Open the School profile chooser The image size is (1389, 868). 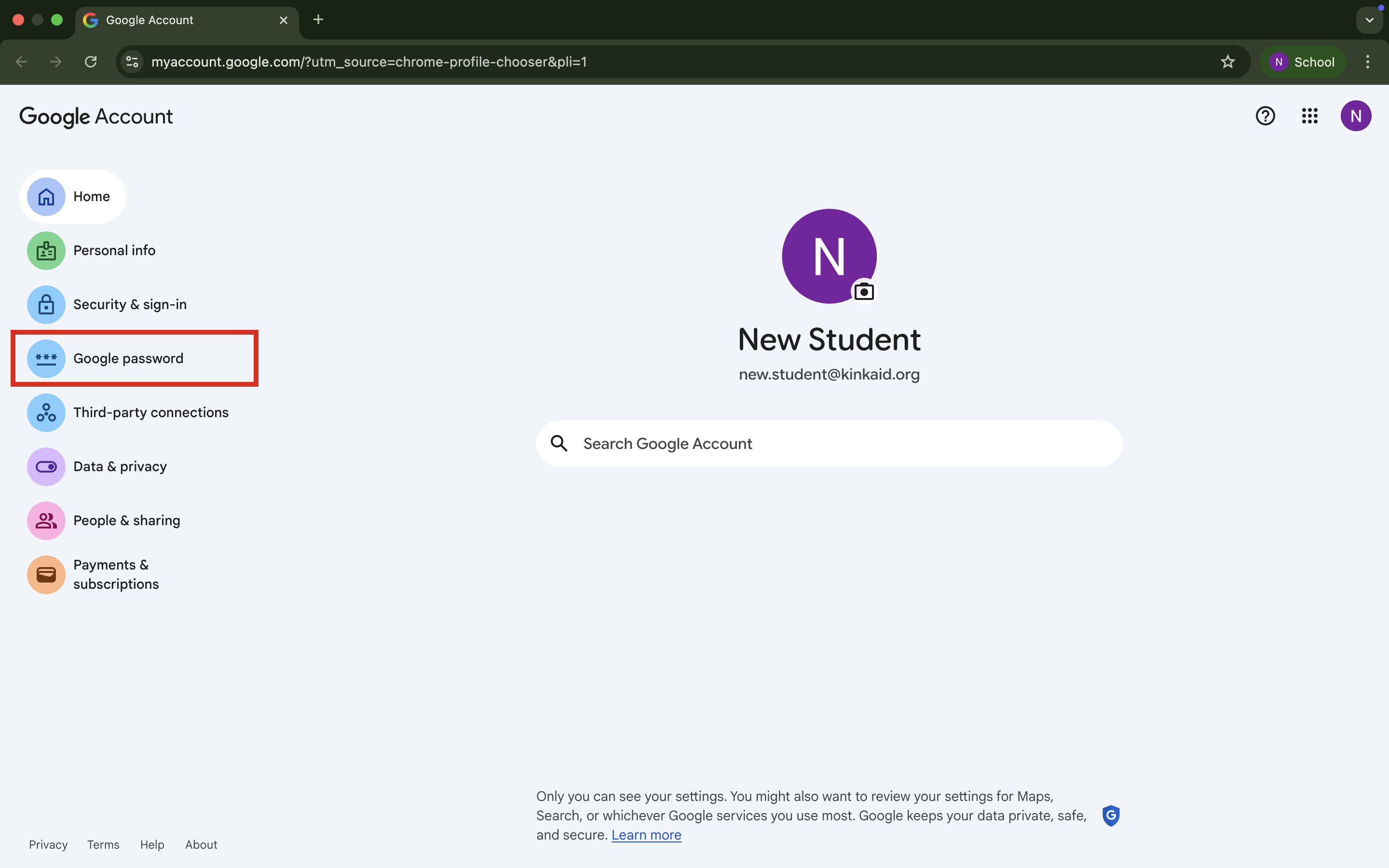point(1302,62)
